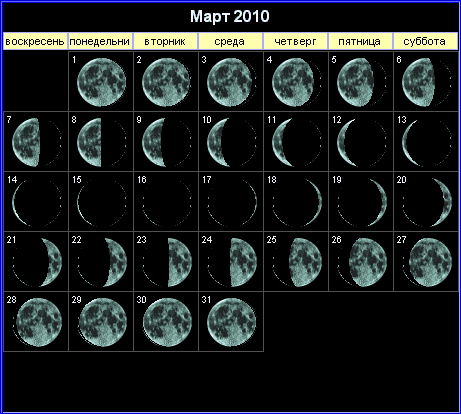
Task: Click the воскресенье column header
Action: (x=35, y=41)
